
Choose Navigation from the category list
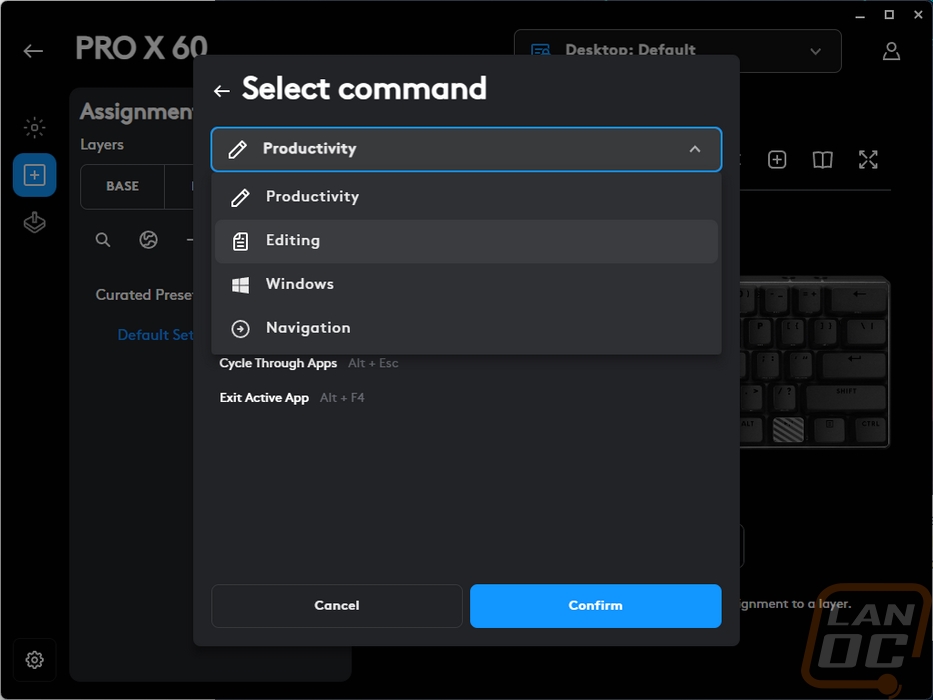(466, 328)
